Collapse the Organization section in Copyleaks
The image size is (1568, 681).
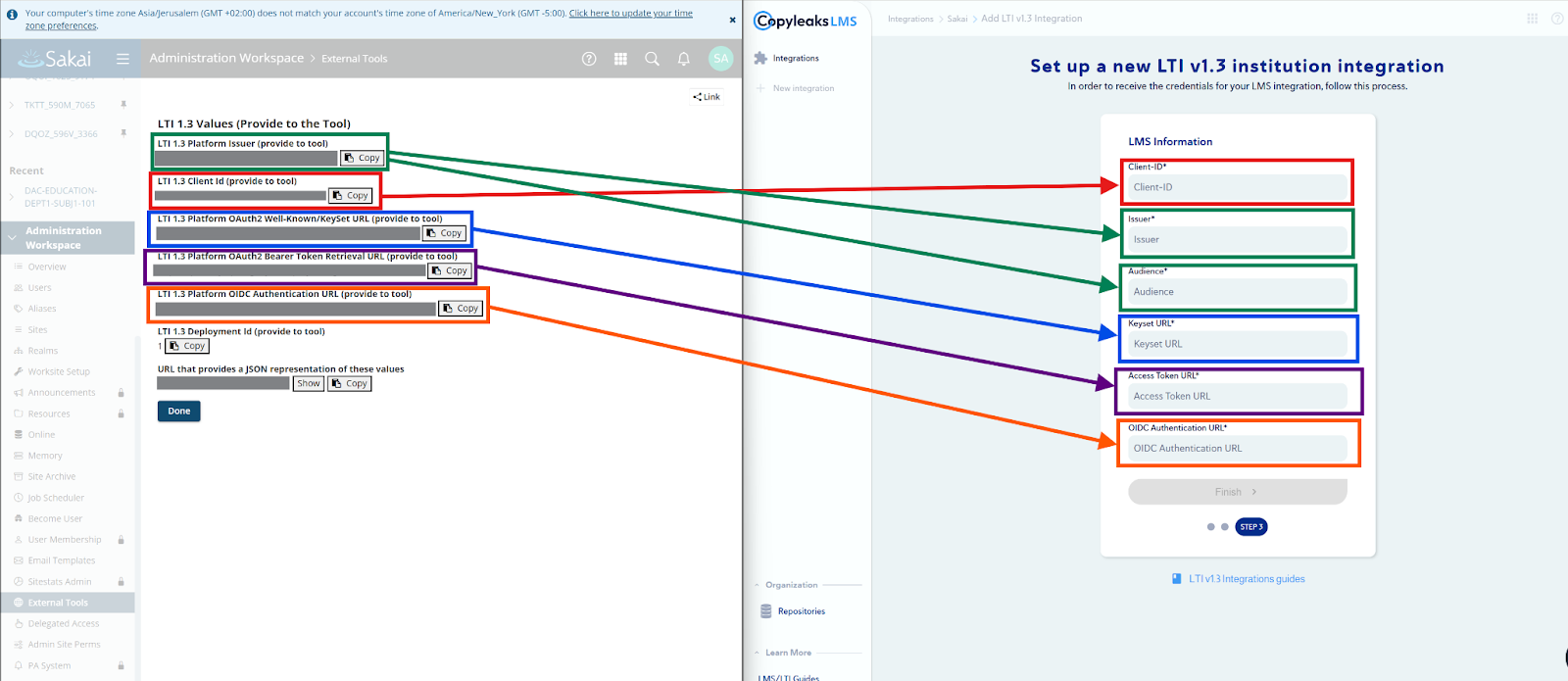[x=757, y=585]
